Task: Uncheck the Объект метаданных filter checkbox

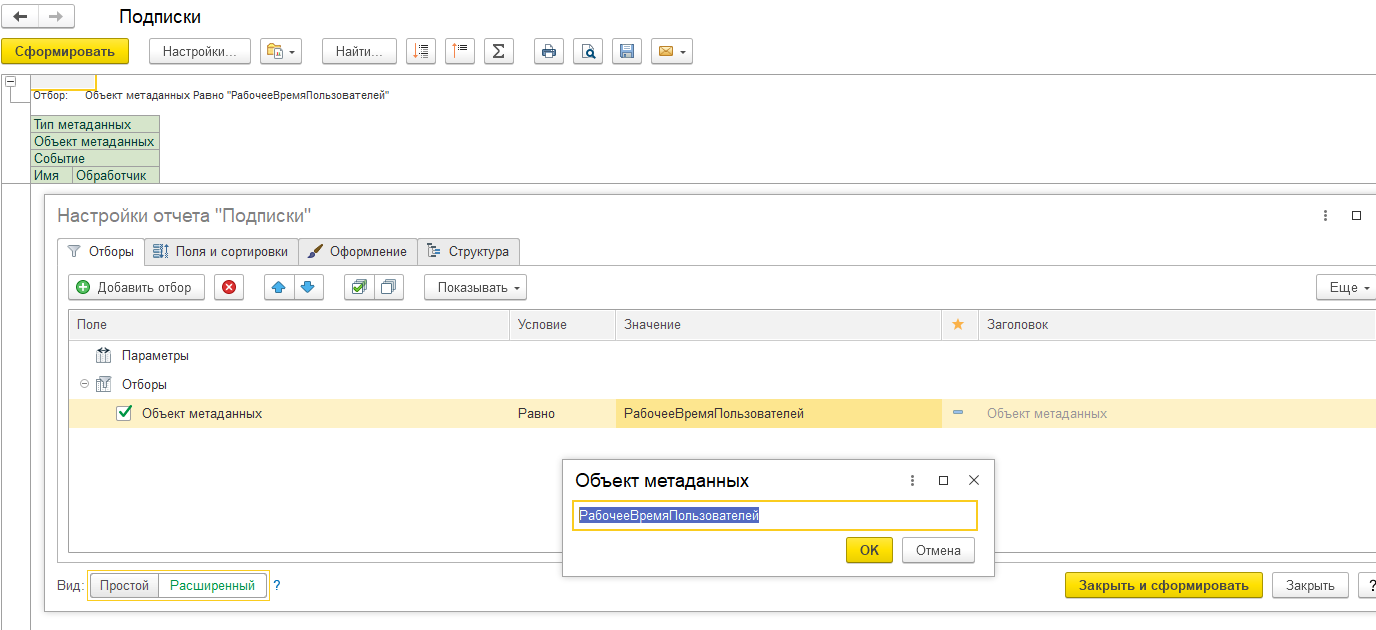Action: pos(124,413)
